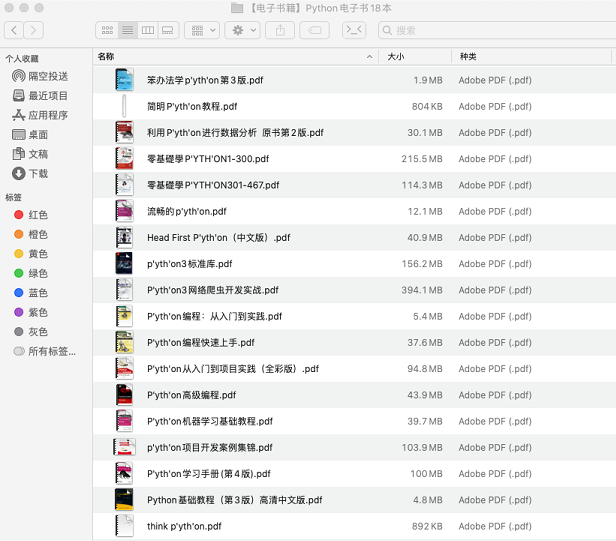This screenshot has width=616, height=541.
Task: Click the Edit Tags toolbar button
Action: point(315,30)
